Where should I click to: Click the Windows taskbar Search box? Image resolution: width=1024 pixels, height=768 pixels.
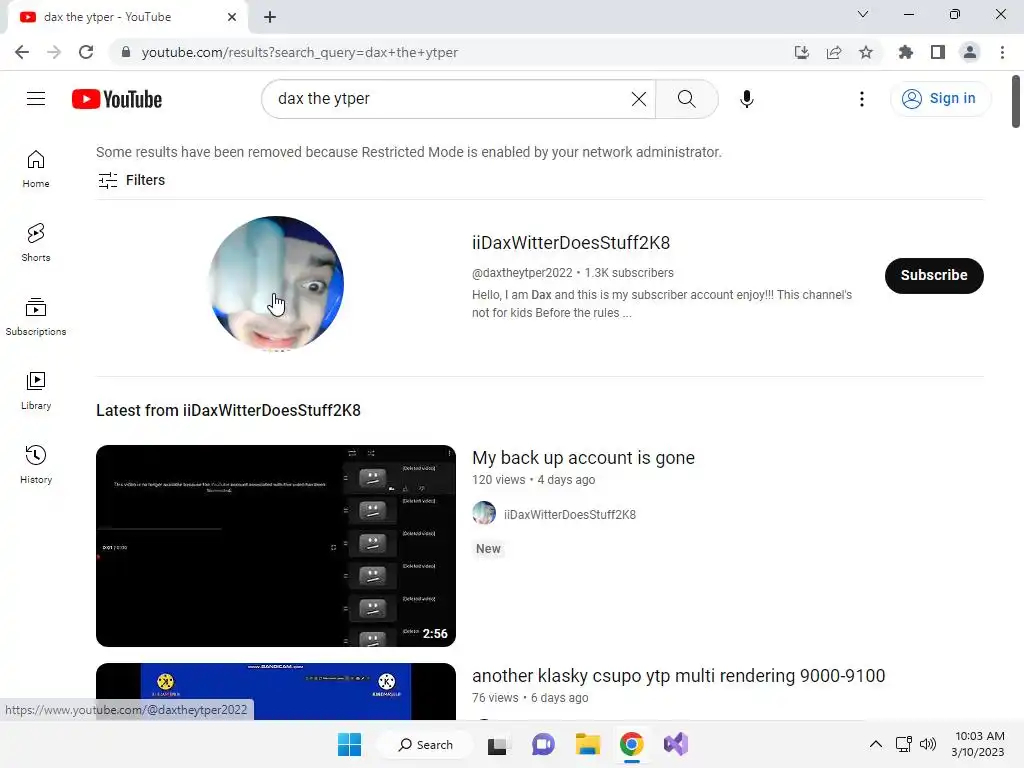click(x=426, y=744)
